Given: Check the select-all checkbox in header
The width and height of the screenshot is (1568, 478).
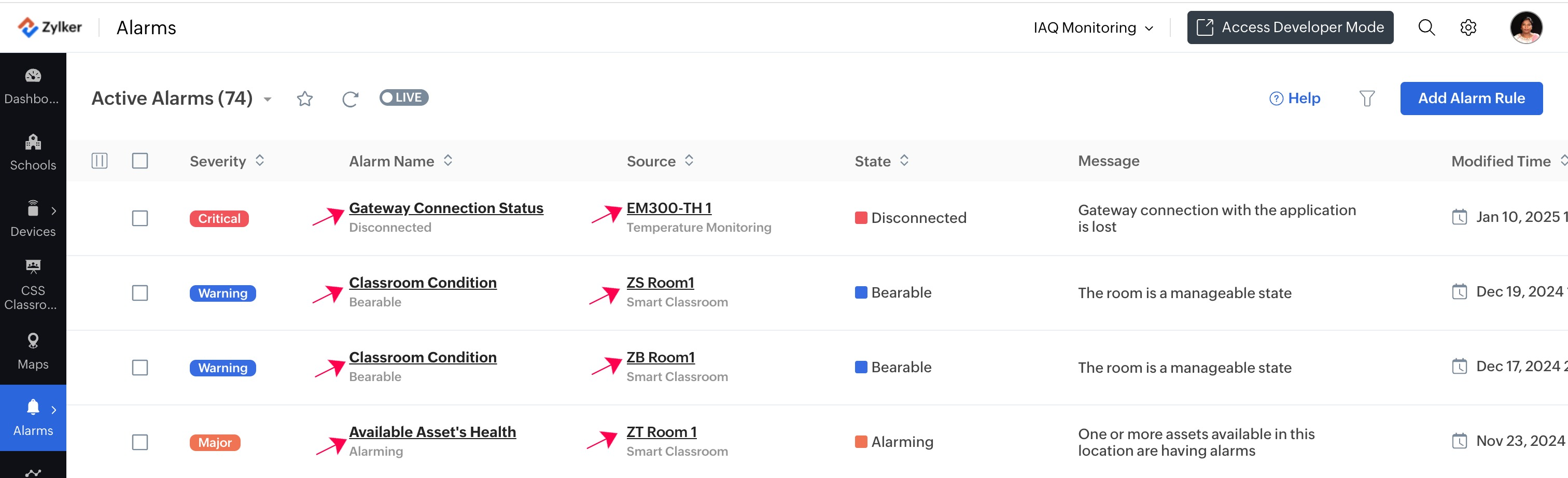Looking at the screenshot, I should (x=140, y=161).
